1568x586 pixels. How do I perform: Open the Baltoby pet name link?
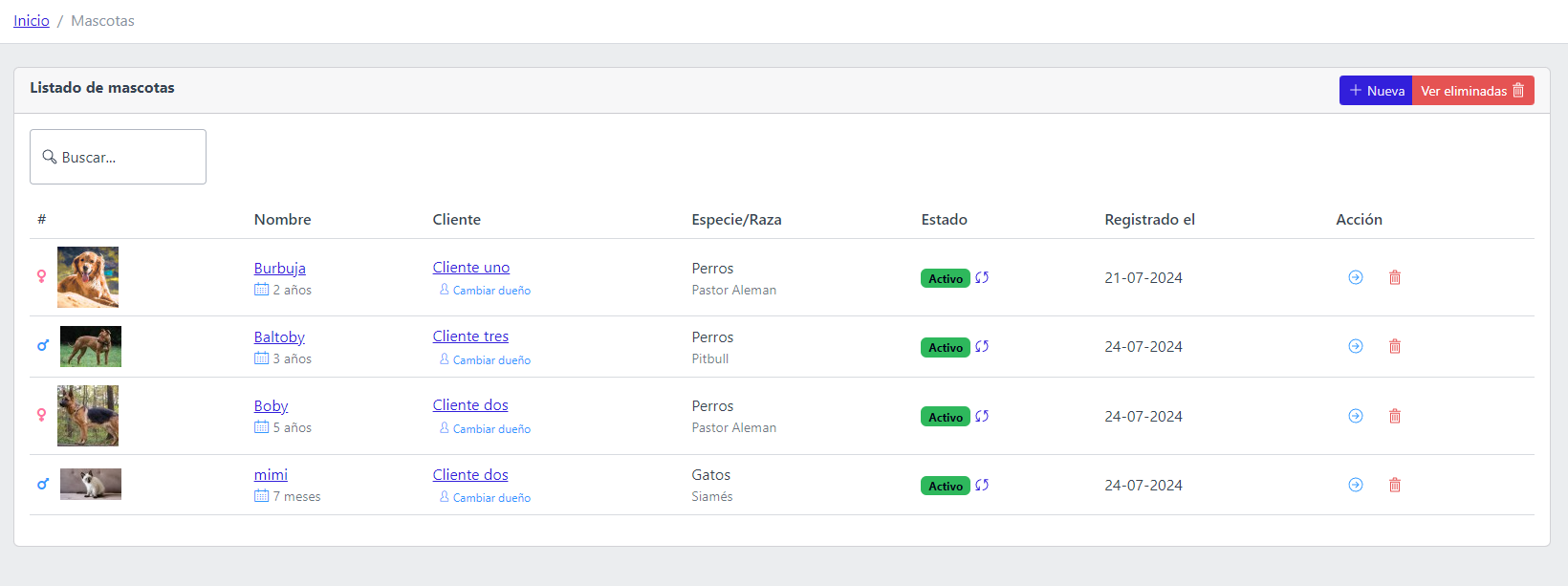coord(279,337)
